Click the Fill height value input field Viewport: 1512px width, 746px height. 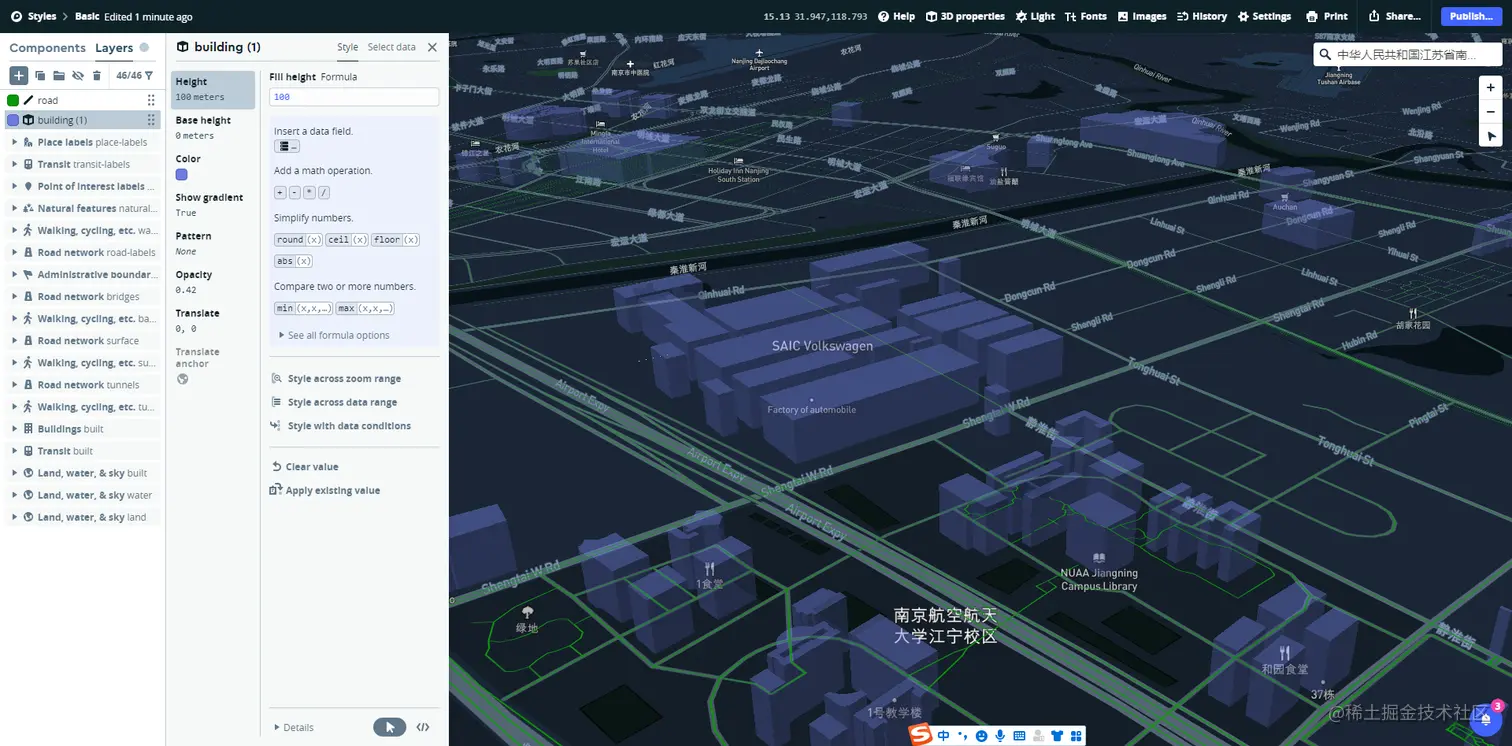[x=354, y=97]
